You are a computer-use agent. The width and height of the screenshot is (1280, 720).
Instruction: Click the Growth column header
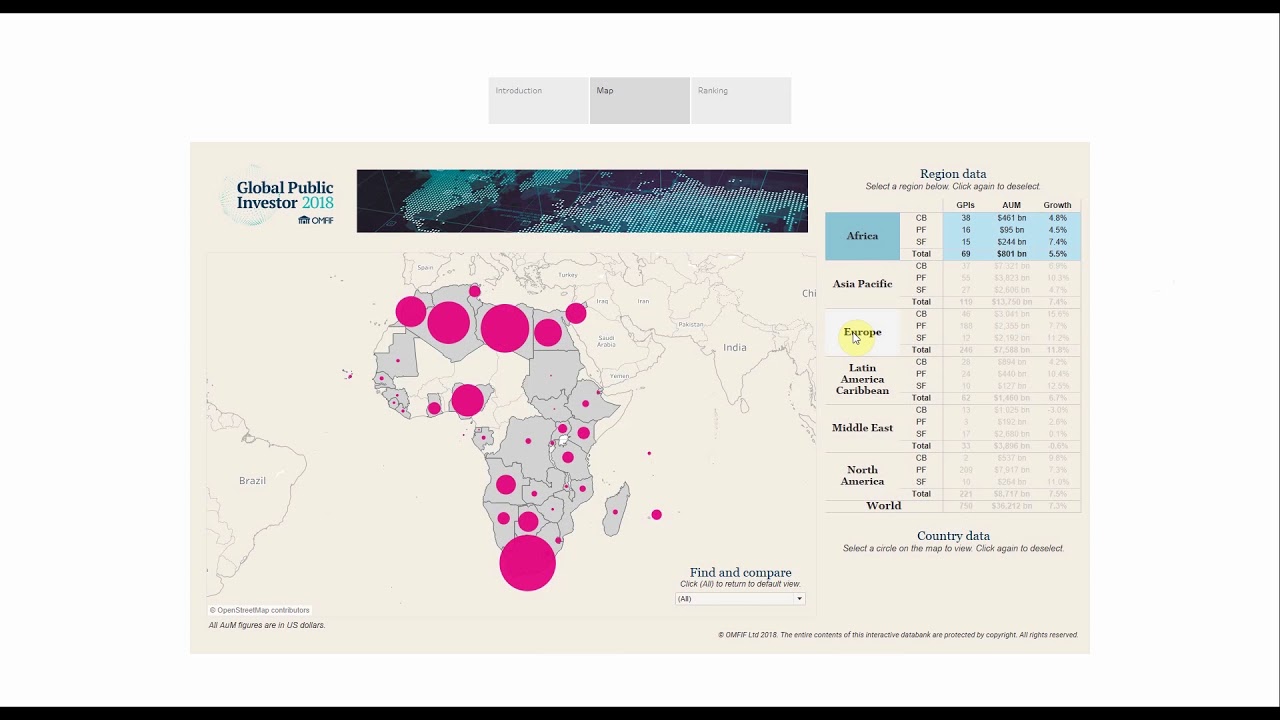tap(1057, 205)
